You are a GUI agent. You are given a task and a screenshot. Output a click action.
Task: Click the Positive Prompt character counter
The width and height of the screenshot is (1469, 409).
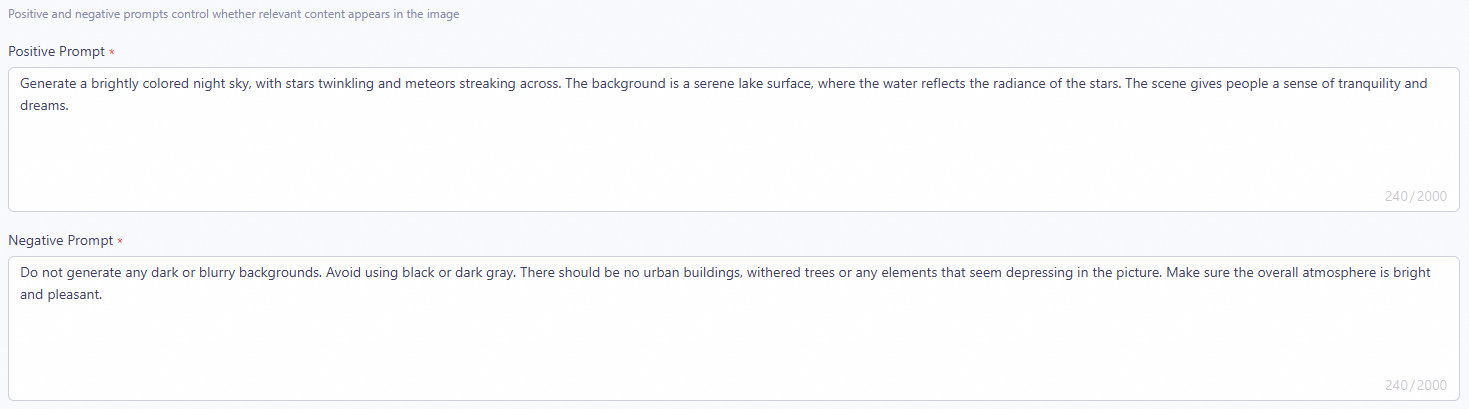click(x=1415, y=196)
